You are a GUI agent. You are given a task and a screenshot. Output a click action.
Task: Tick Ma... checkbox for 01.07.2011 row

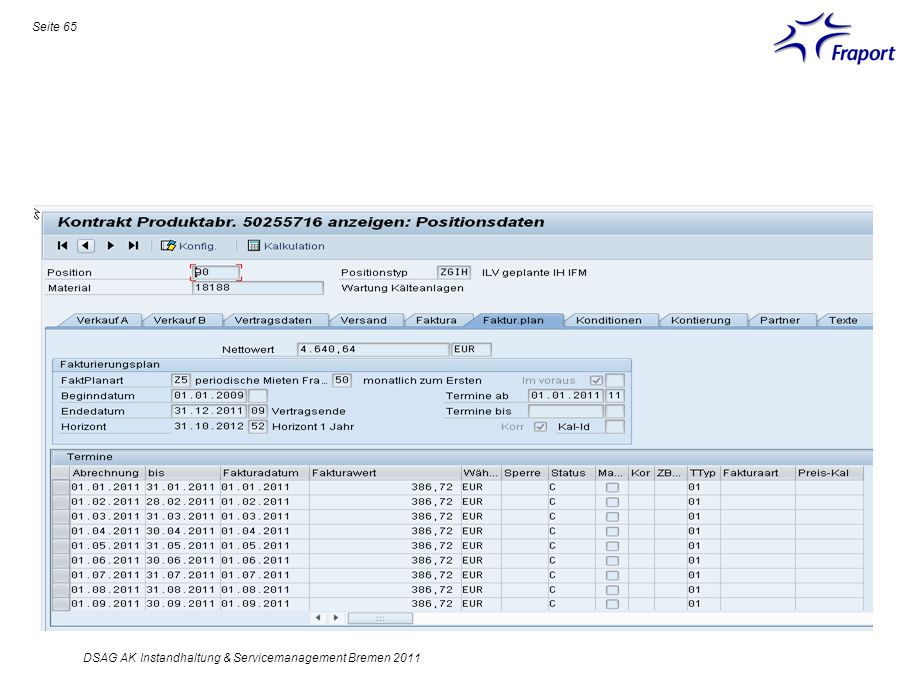(612, 575)
